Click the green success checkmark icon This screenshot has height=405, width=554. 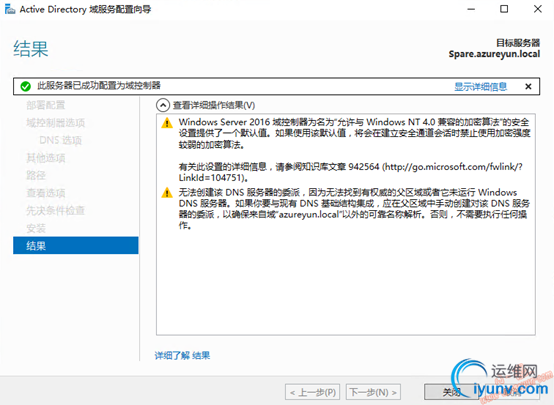coord(25,86)
